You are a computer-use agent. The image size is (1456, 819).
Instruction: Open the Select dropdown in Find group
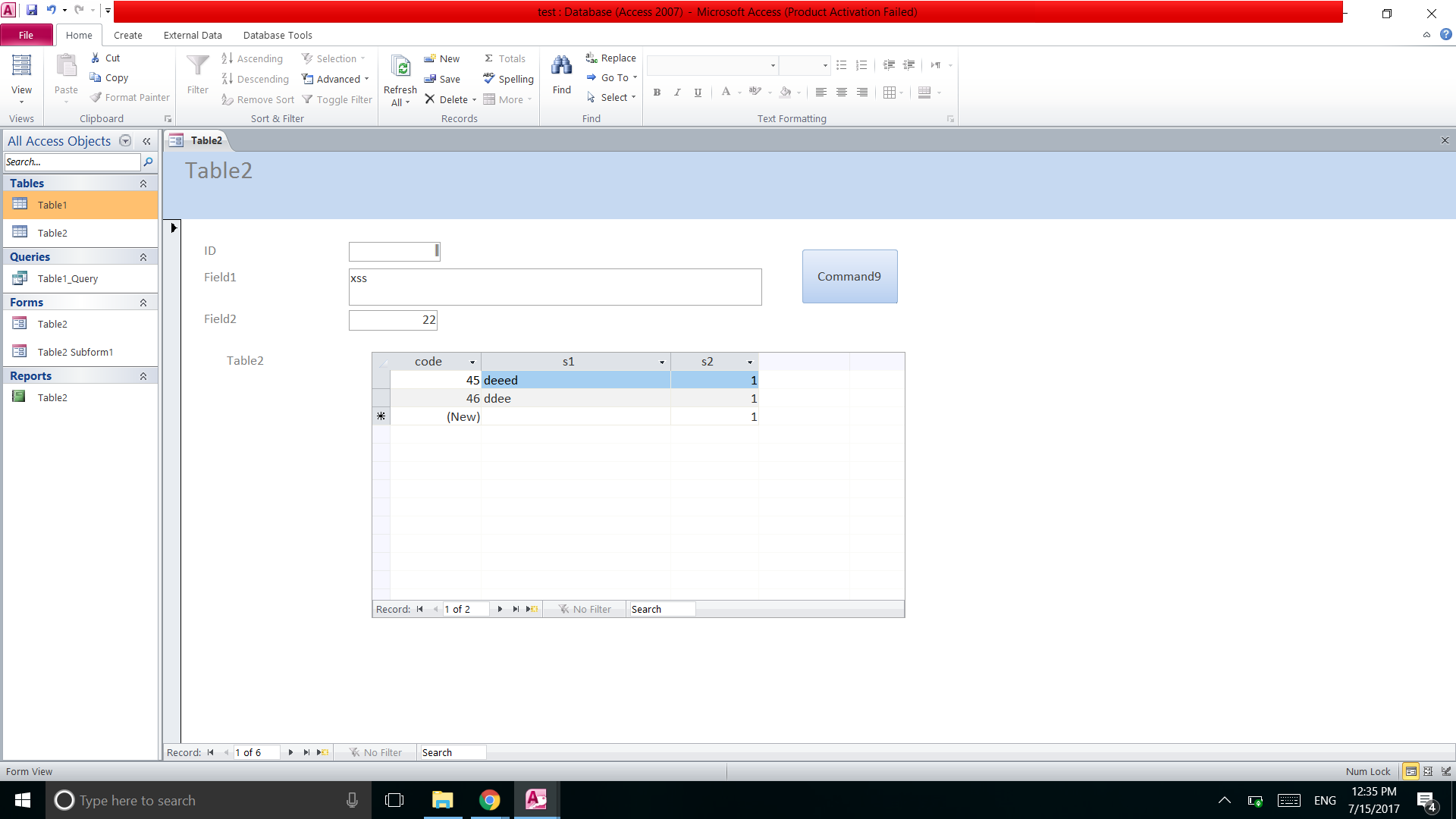[611, 97]
